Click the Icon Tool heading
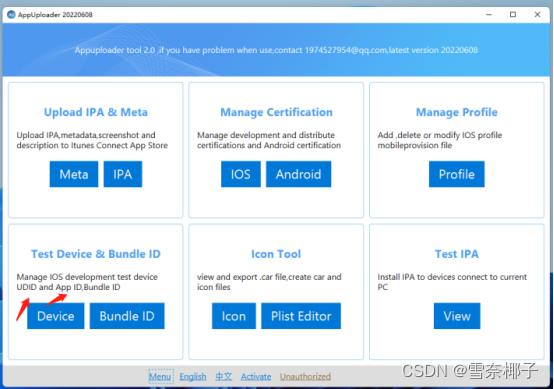 [x=276, y=254]
